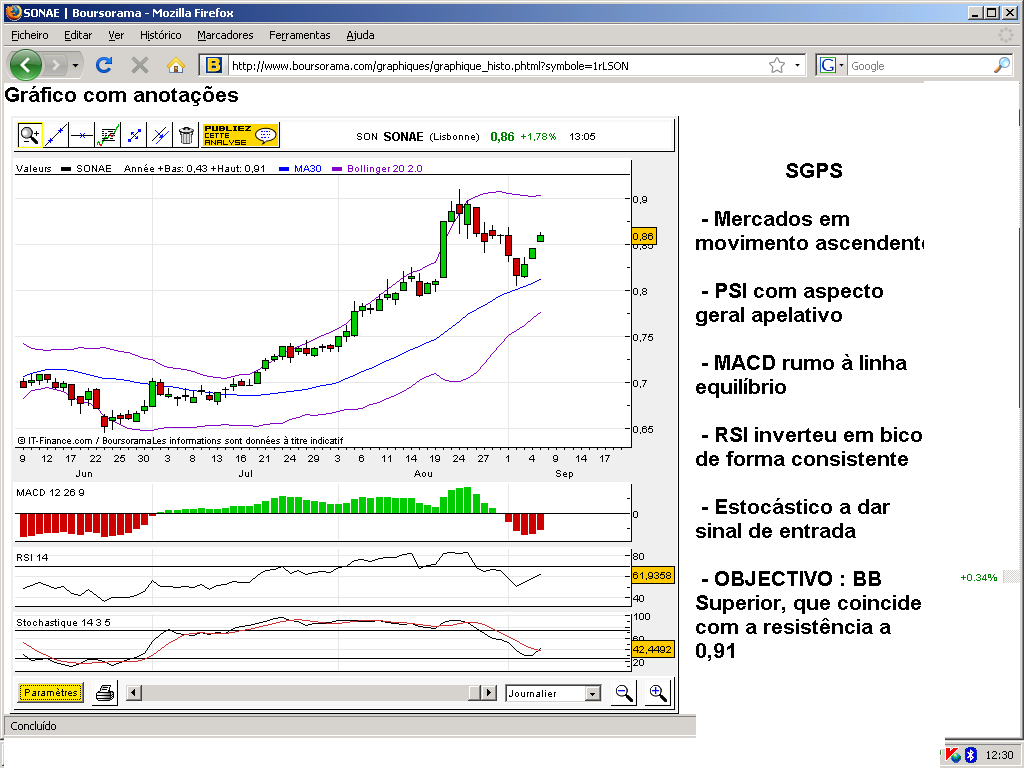Click the chart horizontal scrollbar track
Image resolution: width=1024 pixels, height=768 pixels.
tap(300, 693)
